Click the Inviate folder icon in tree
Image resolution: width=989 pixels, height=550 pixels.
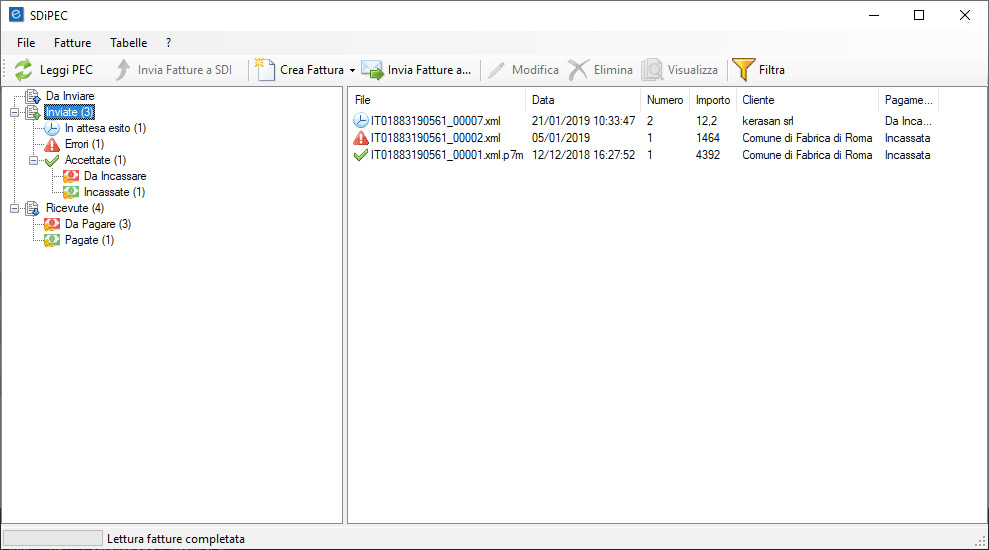click(x=32, y=112)
